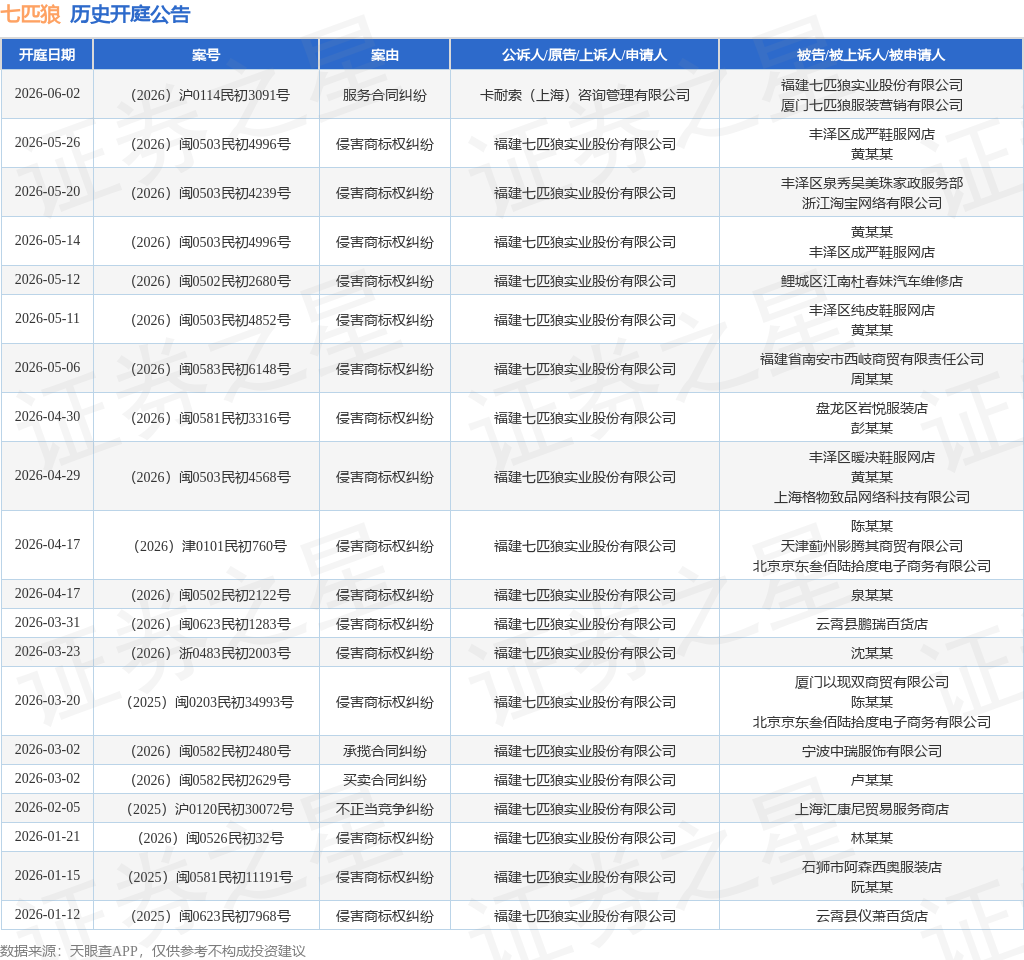Select the 2026-05-12 hearing date cell
This screenshot has height=960, width=1024.
tap(47, 280)
